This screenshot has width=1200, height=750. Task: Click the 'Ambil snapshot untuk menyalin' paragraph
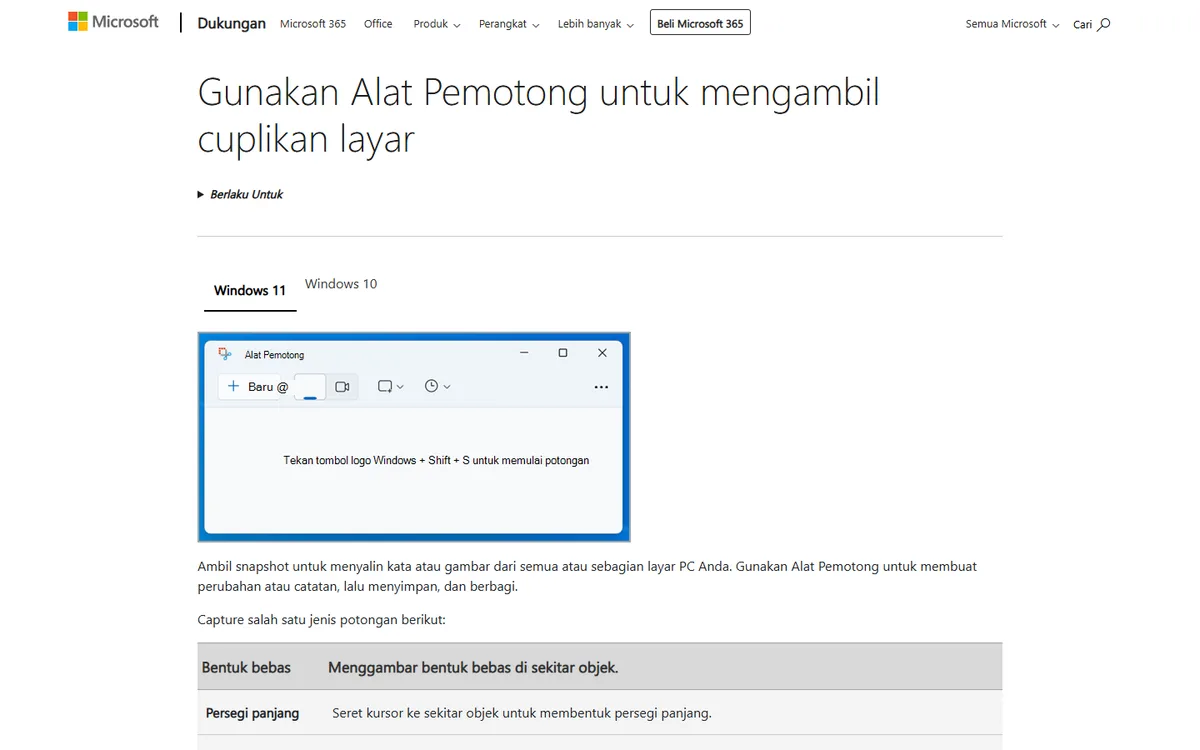click(587, 576)
